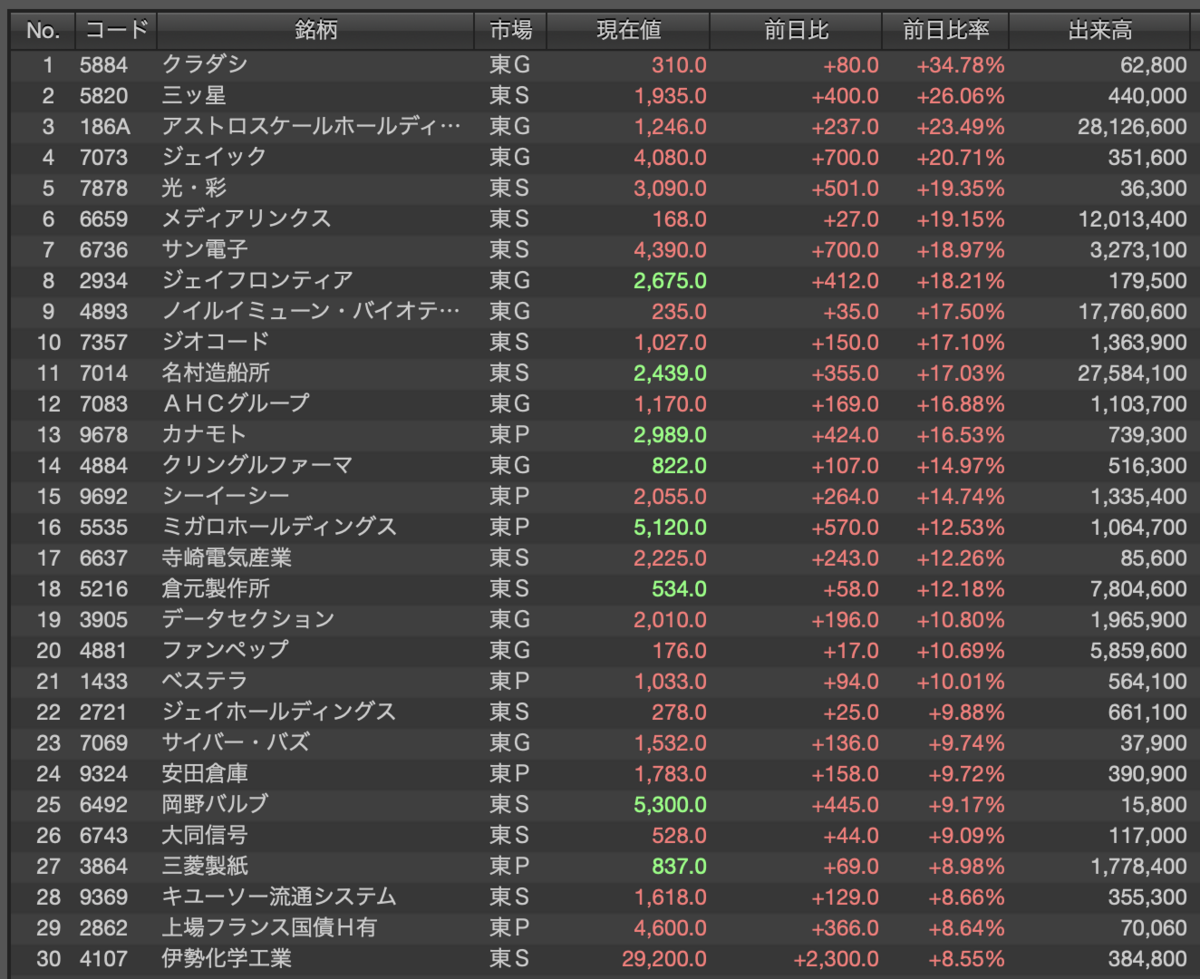
Task: Sort by the 銘柄 column header
Action: (316, 31)
